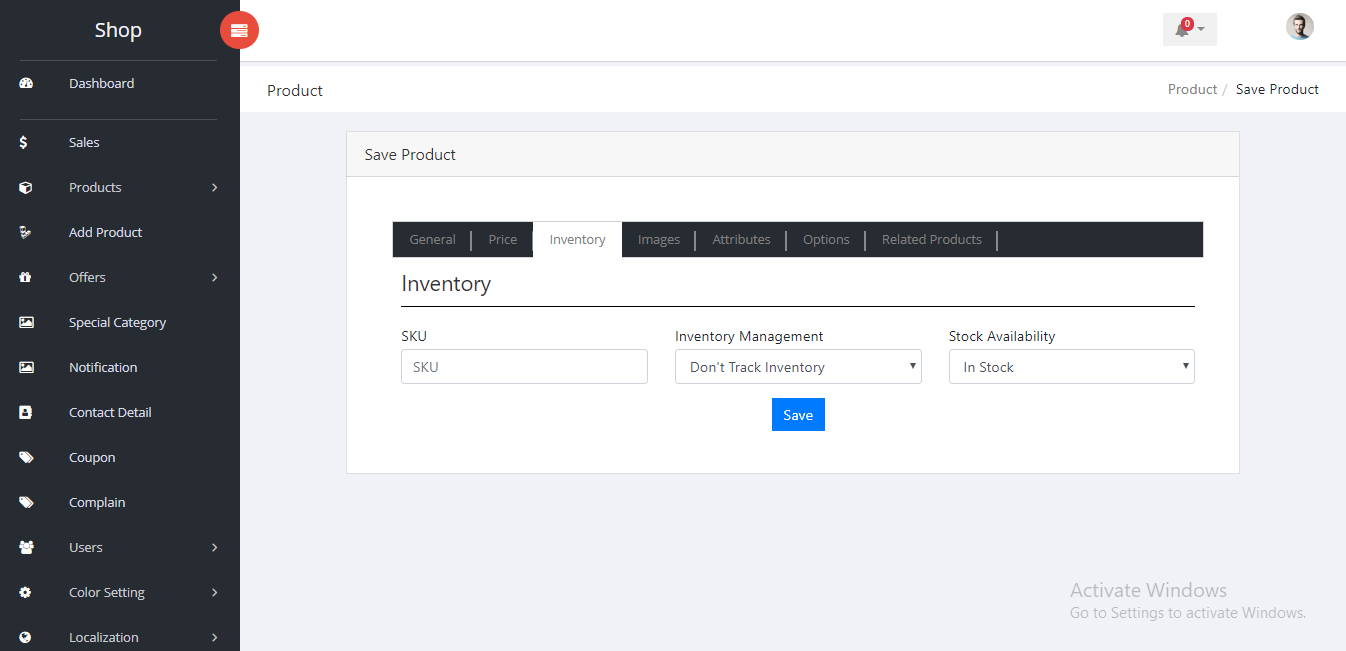The width and height of the screenshot is (1346, 651).
Task: Expand the Users submenu chevron
Action: click(214, 548)
